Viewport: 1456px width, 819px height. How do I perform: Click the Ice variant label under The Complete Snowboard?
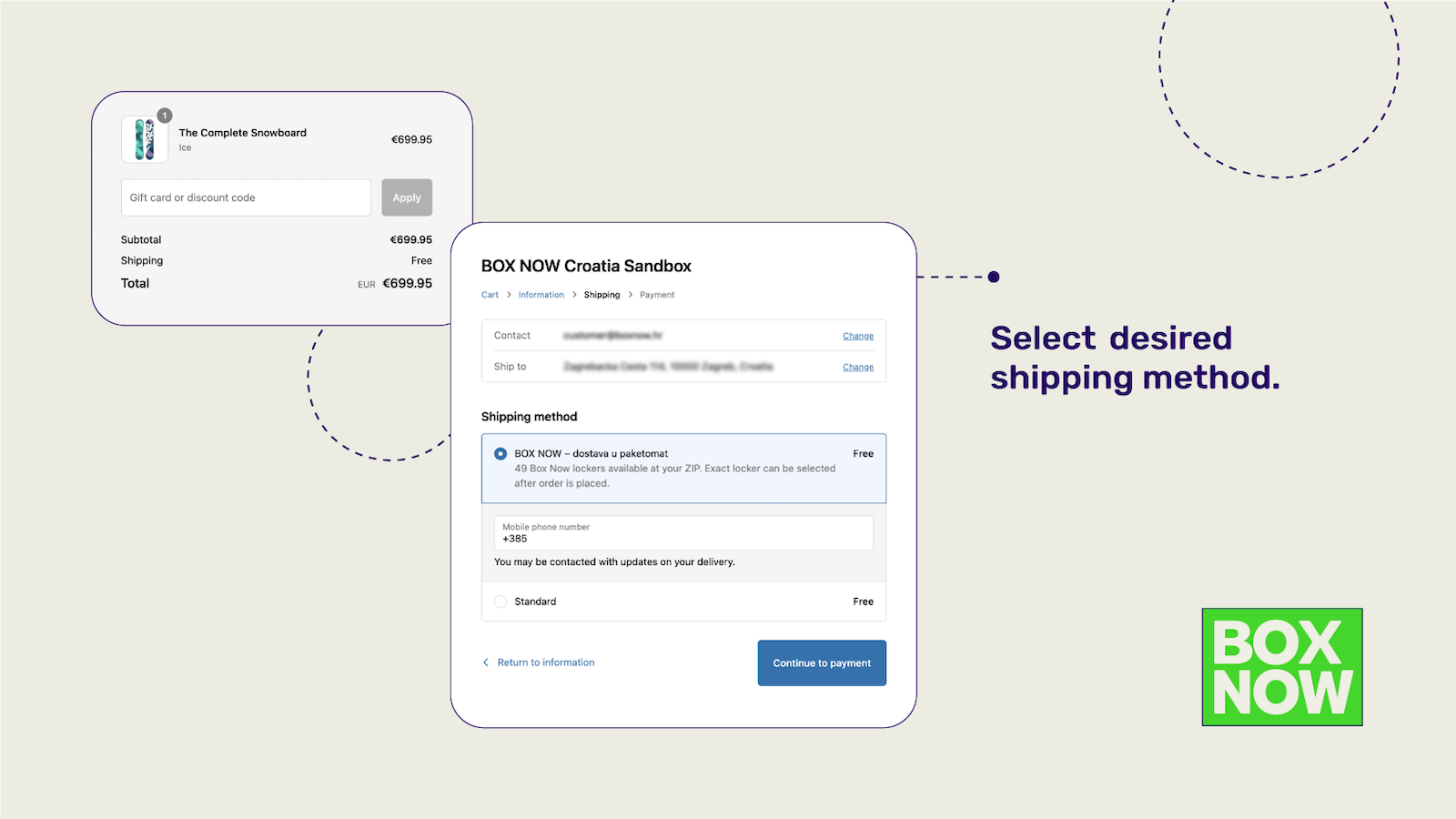click(185, 147)
